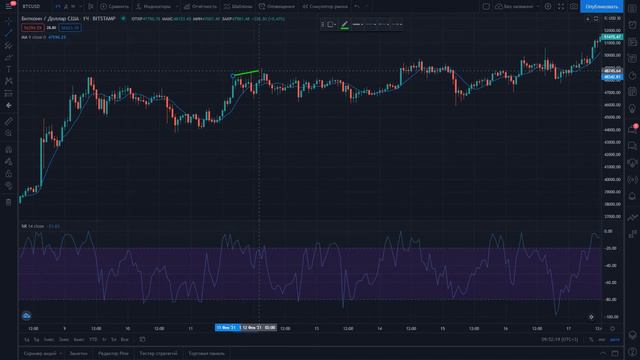
Task: Select the zoom in magnifier tool
Action: [9, 133]
